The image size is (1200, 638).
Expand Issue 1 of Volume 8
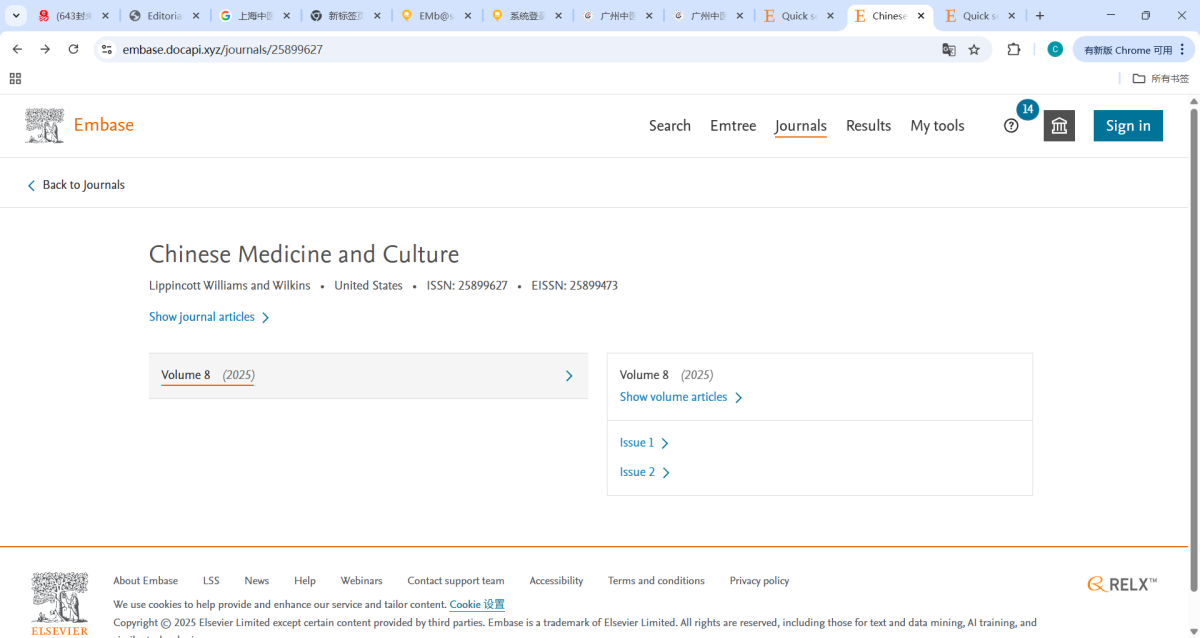[x=644, y=443]
